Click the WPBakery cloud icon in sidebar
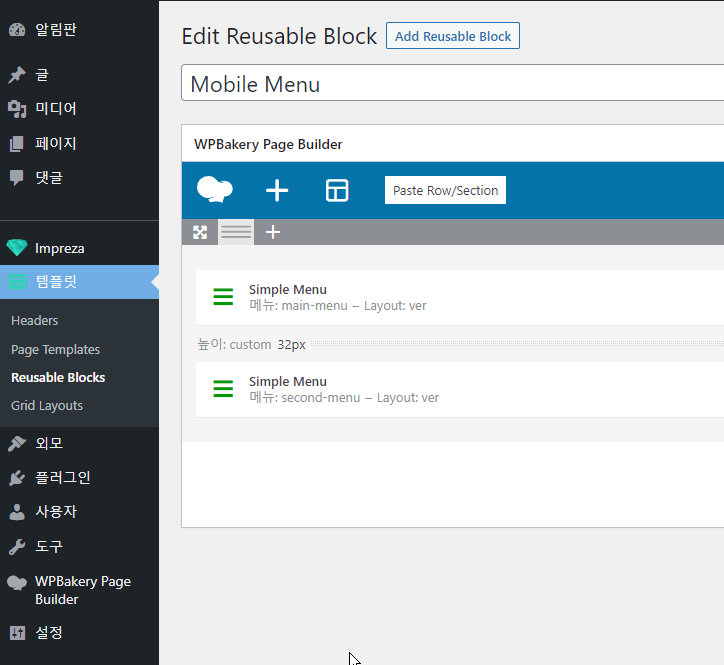724x665 pixels. 17,582
